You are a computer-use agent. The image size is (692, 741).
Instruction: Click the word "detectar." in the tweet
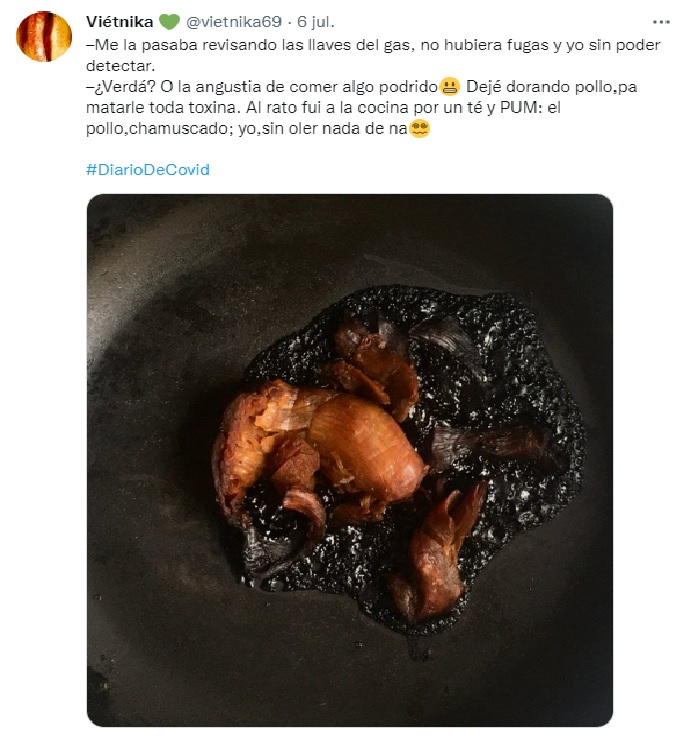116,66
